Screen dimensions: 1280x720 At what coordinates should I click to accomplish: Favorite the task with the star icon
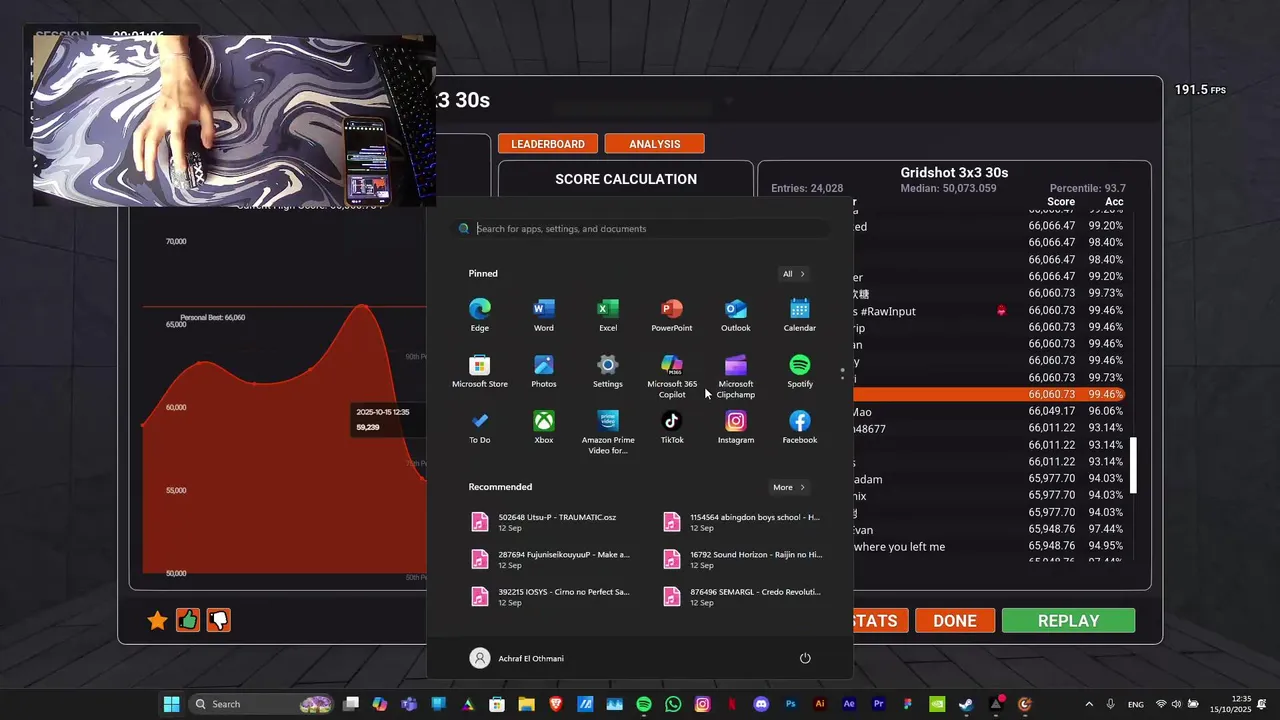157,621
